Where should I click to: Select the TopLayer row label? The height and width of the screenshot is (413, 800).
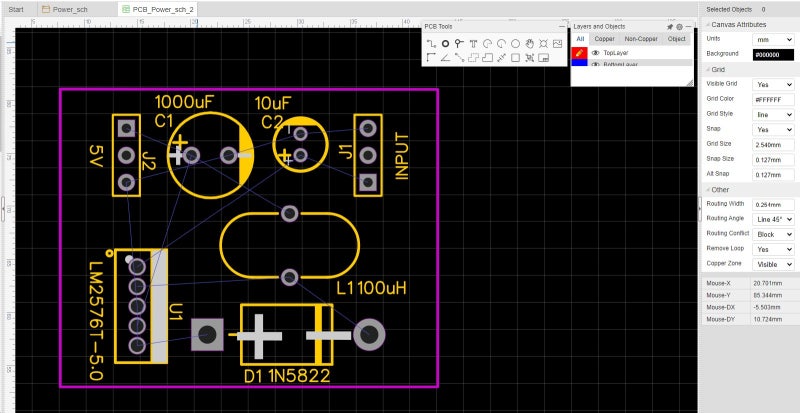[616, 53]
